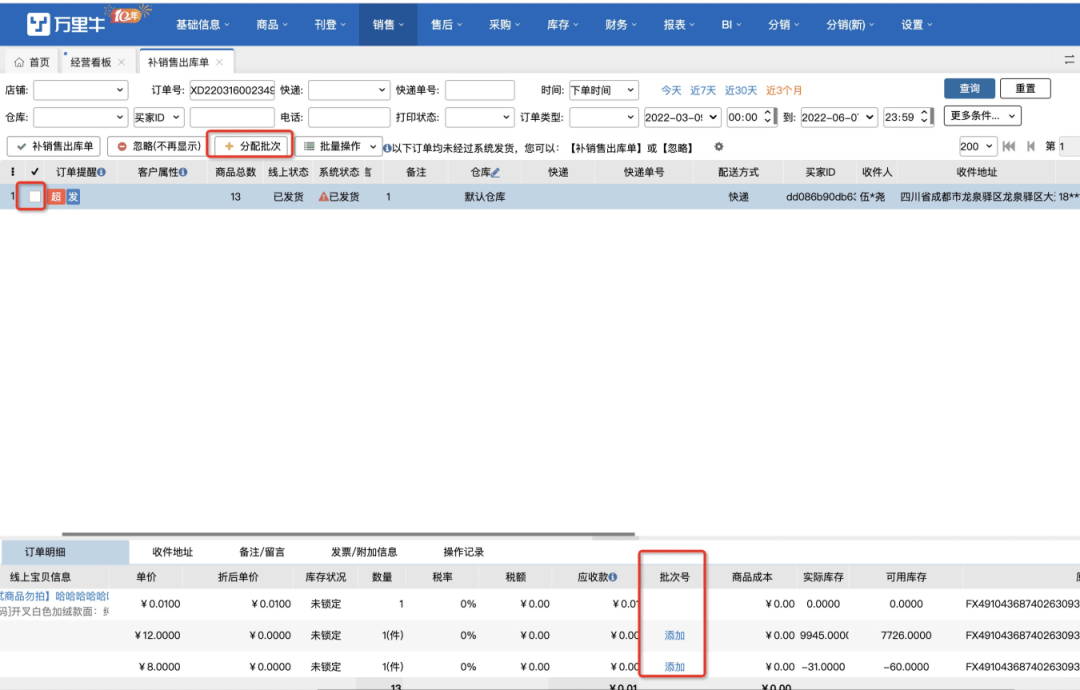Switch to the 首页 tab
This screenshot has height=690, width=1080.
(32, 62)
